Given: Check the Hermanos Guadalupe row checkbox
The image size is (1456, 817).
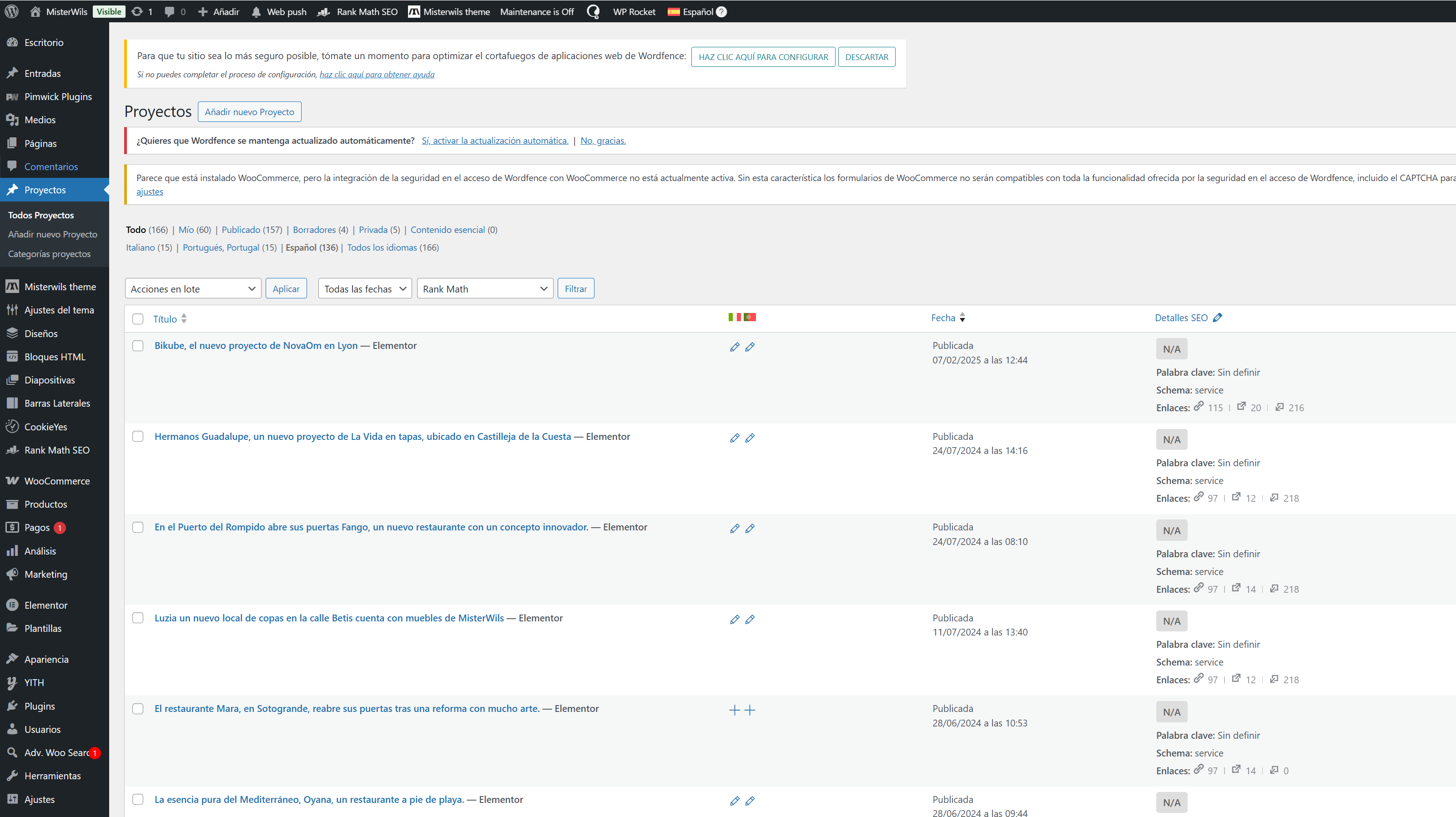Looking at the screenshot, I should click(x=138, y=437).
